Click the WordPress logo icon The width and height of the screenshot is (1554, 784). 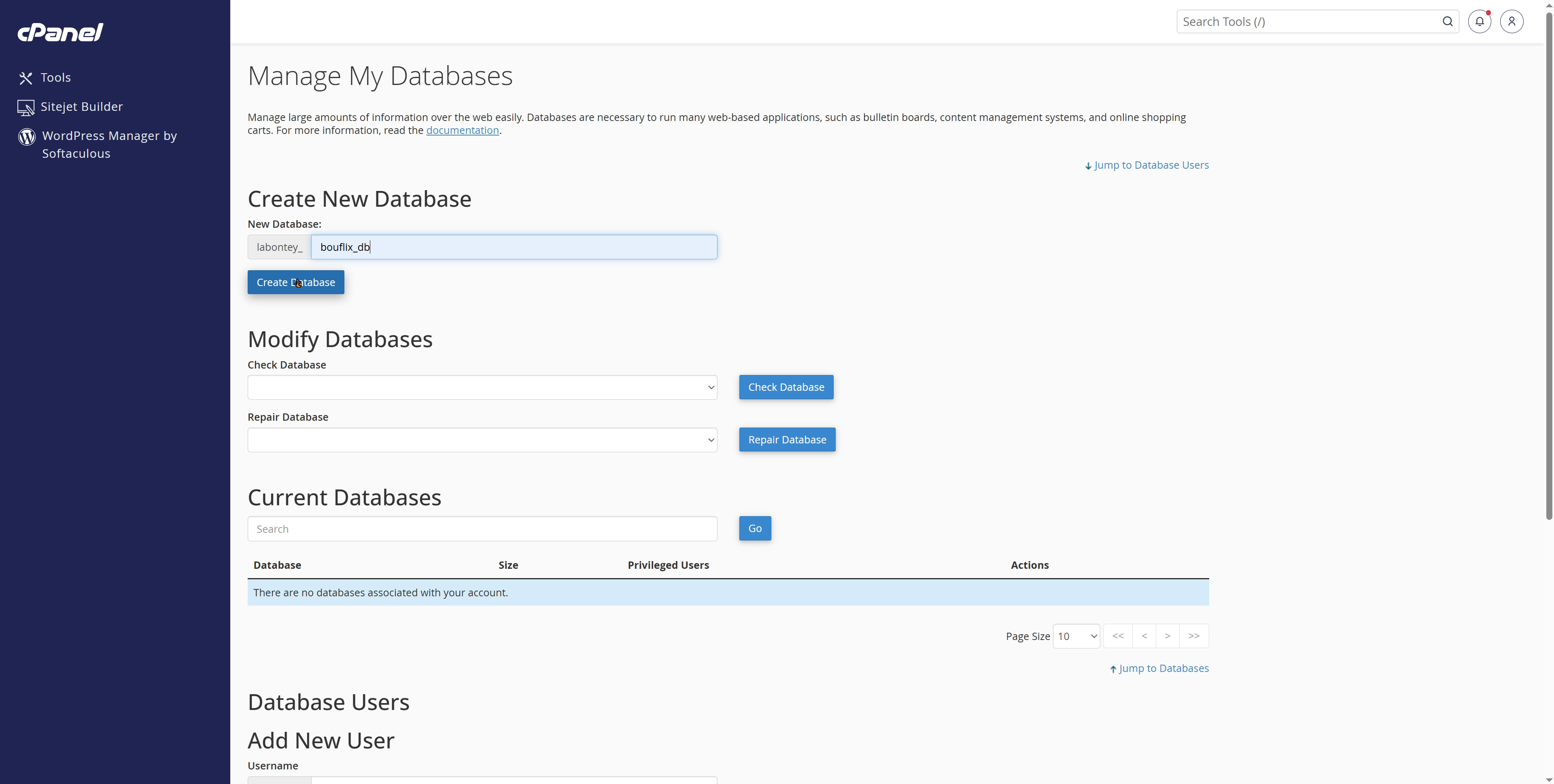coord(27,137)
